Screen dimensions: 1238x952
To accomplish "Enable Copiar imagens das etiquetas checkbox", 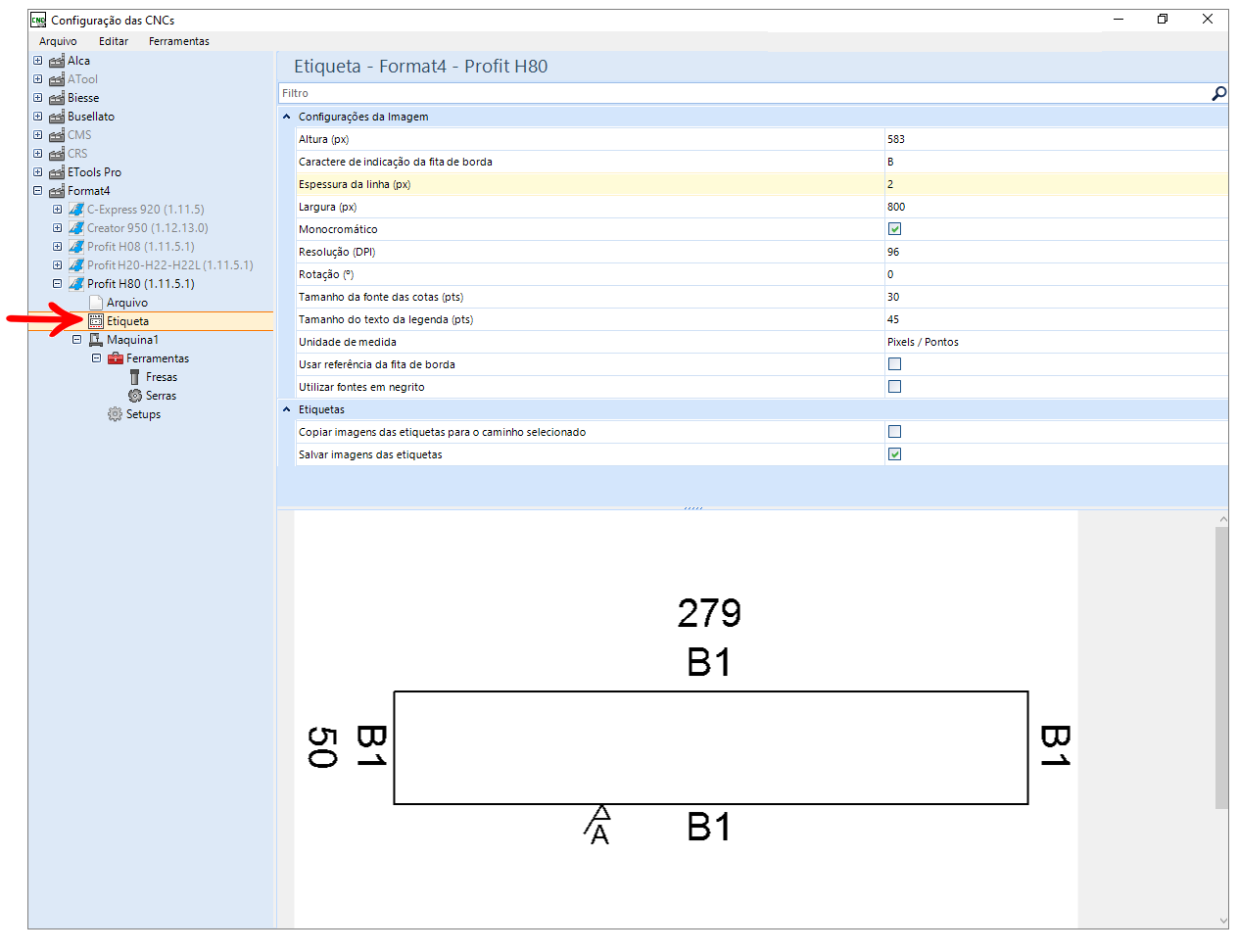I will coord(894,432).
